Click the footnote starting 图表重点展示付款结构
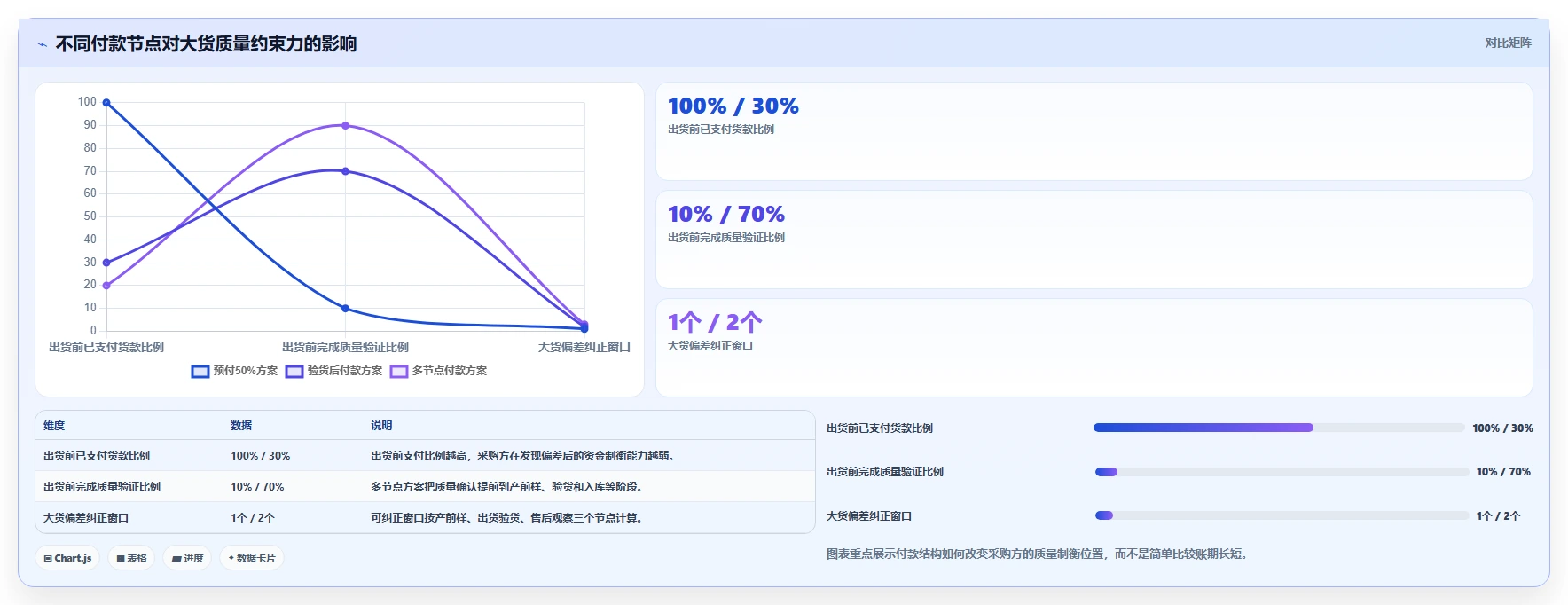This screenshot has width=1568, height=605. point(1038,554)
